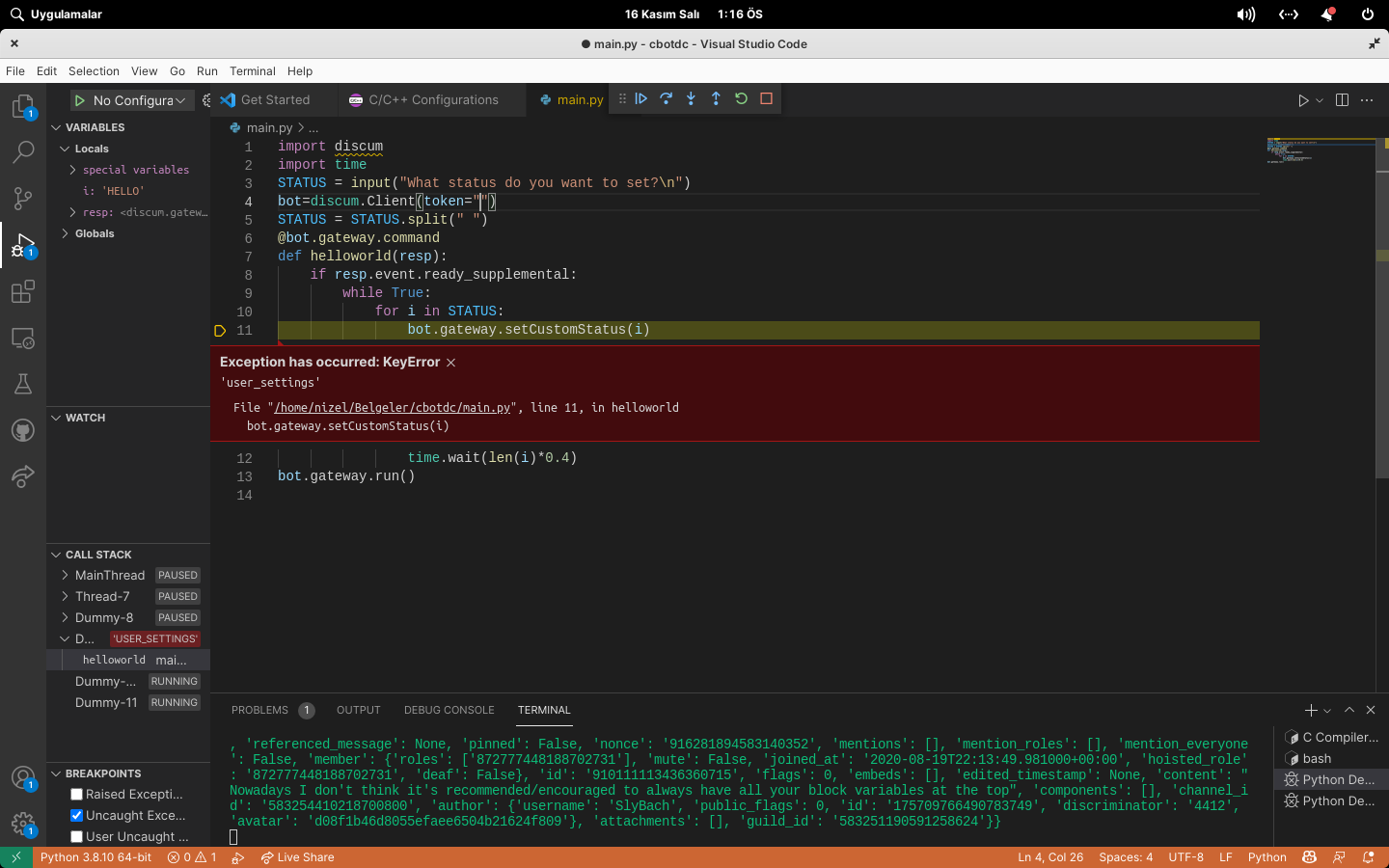Screen dimensions: 1389x868
Task: Disable Uncaught Exceptions breakpoints
Action: [x=75, y=815]
